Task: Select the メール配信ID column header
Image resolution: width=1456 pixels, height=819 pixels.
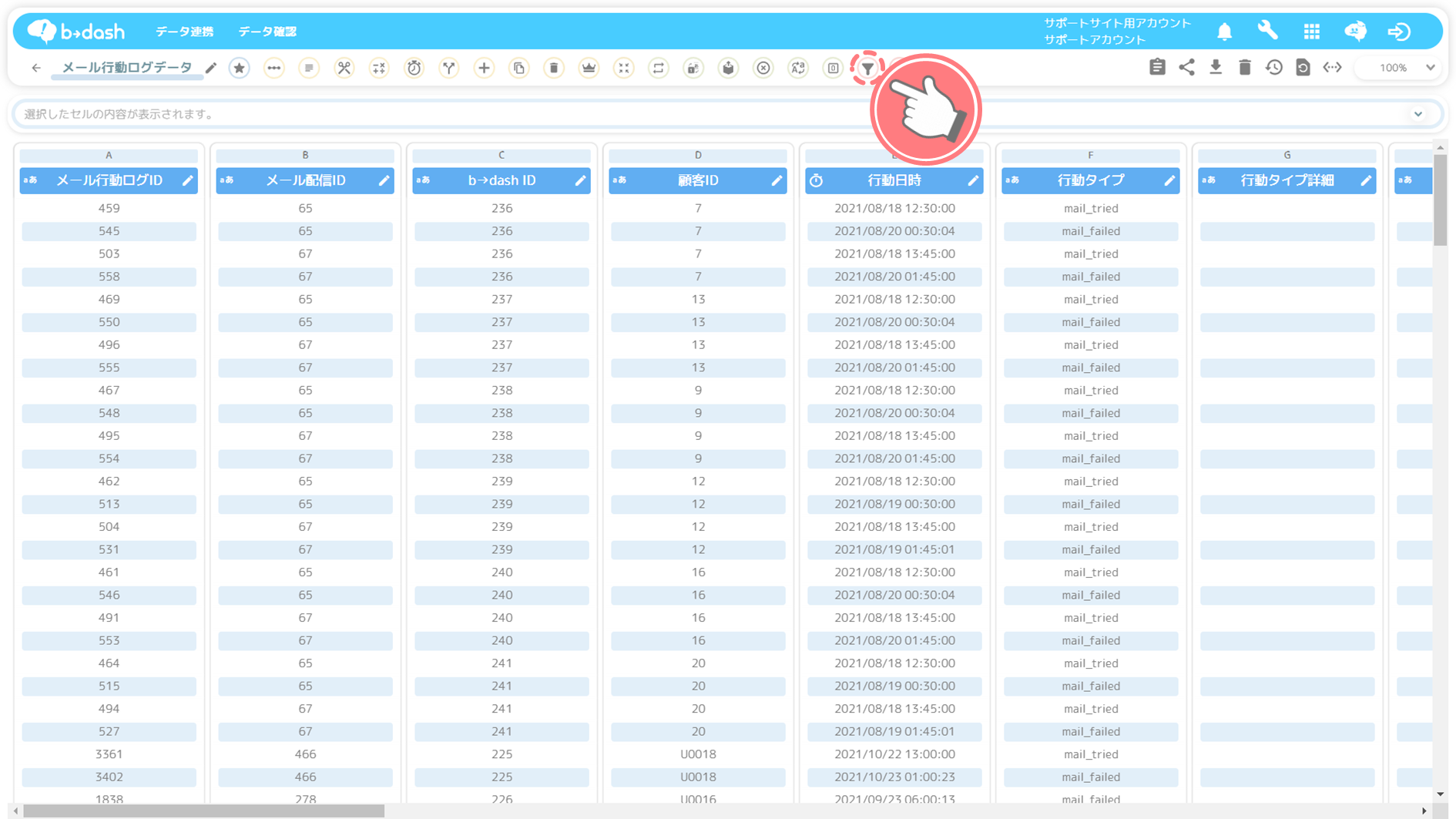Action: click(x=305, y=180)
